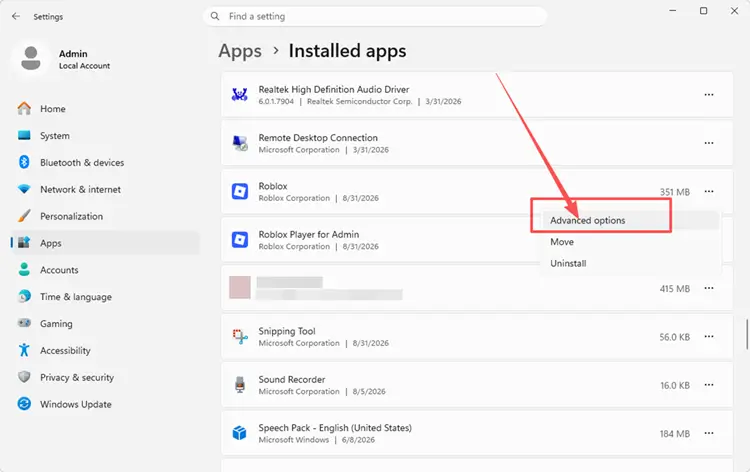Open more options for Remote Desktop Connection

pyautogui.click(x=709, y=143)
